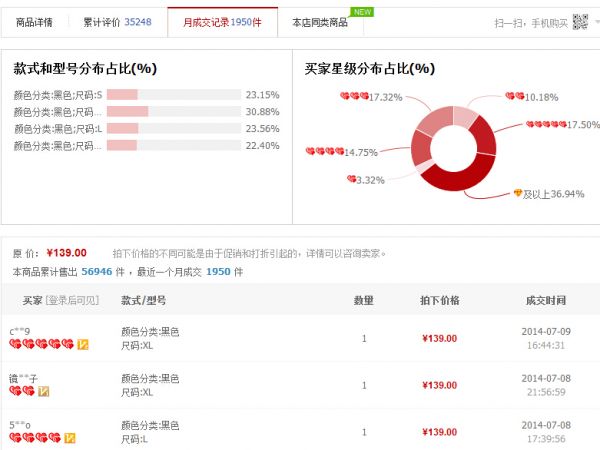
Task: Click buyer name 镜**子
Action: pyautogui.click(x=23, y=379)
